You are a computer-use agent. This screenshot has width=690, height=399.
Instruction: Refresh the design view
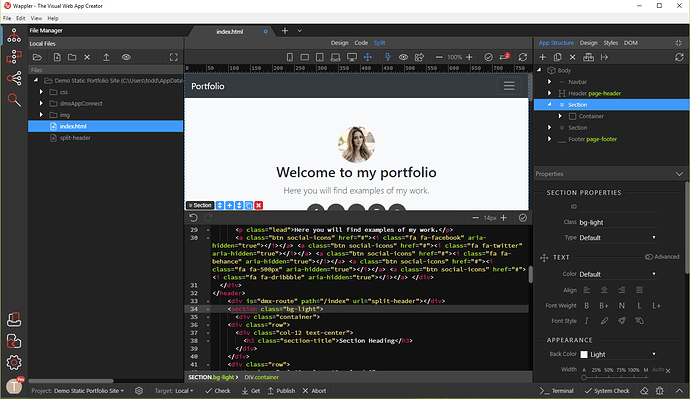(523, 57)
